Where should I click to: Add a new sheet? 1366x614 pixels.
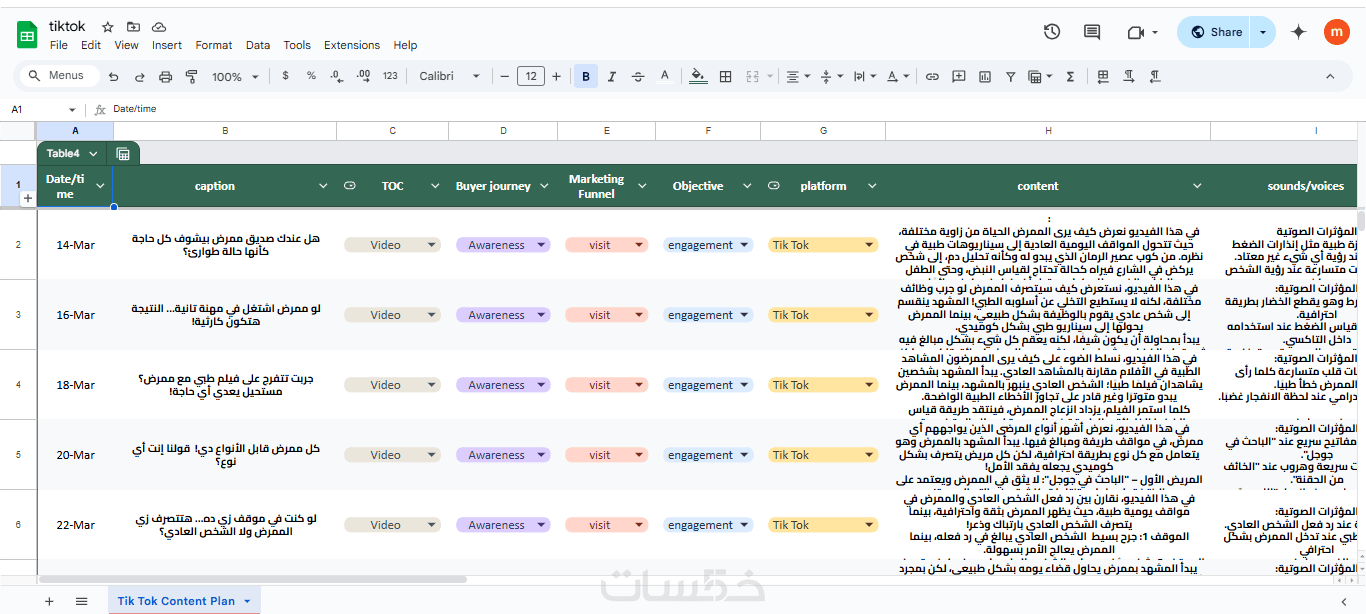point(49,601)
